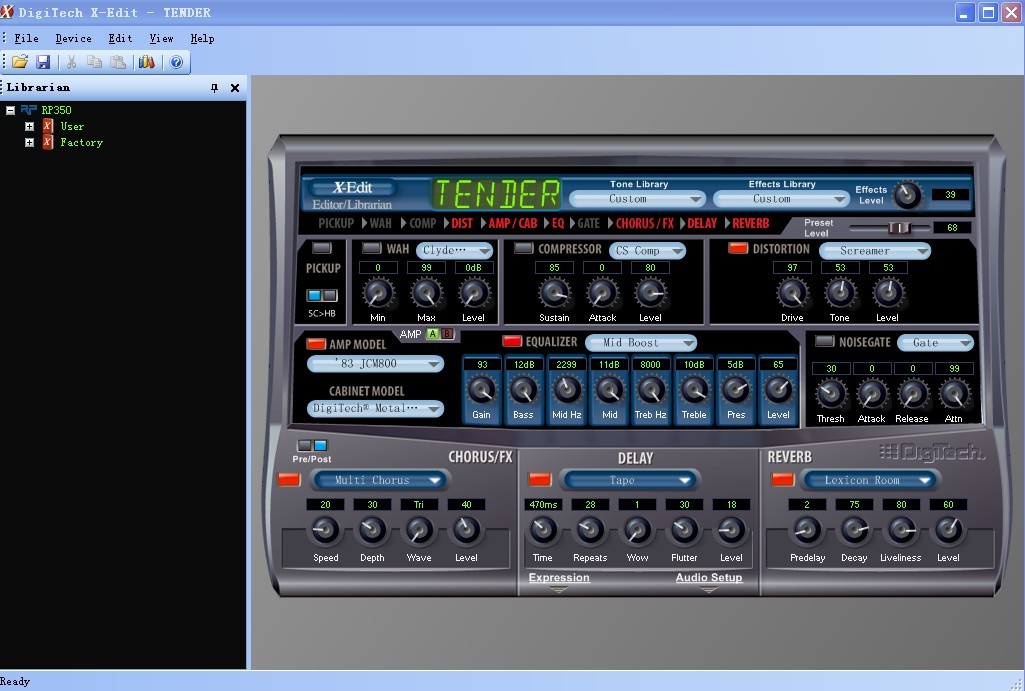Toggle the Noisegate on/off

[825, 341]
